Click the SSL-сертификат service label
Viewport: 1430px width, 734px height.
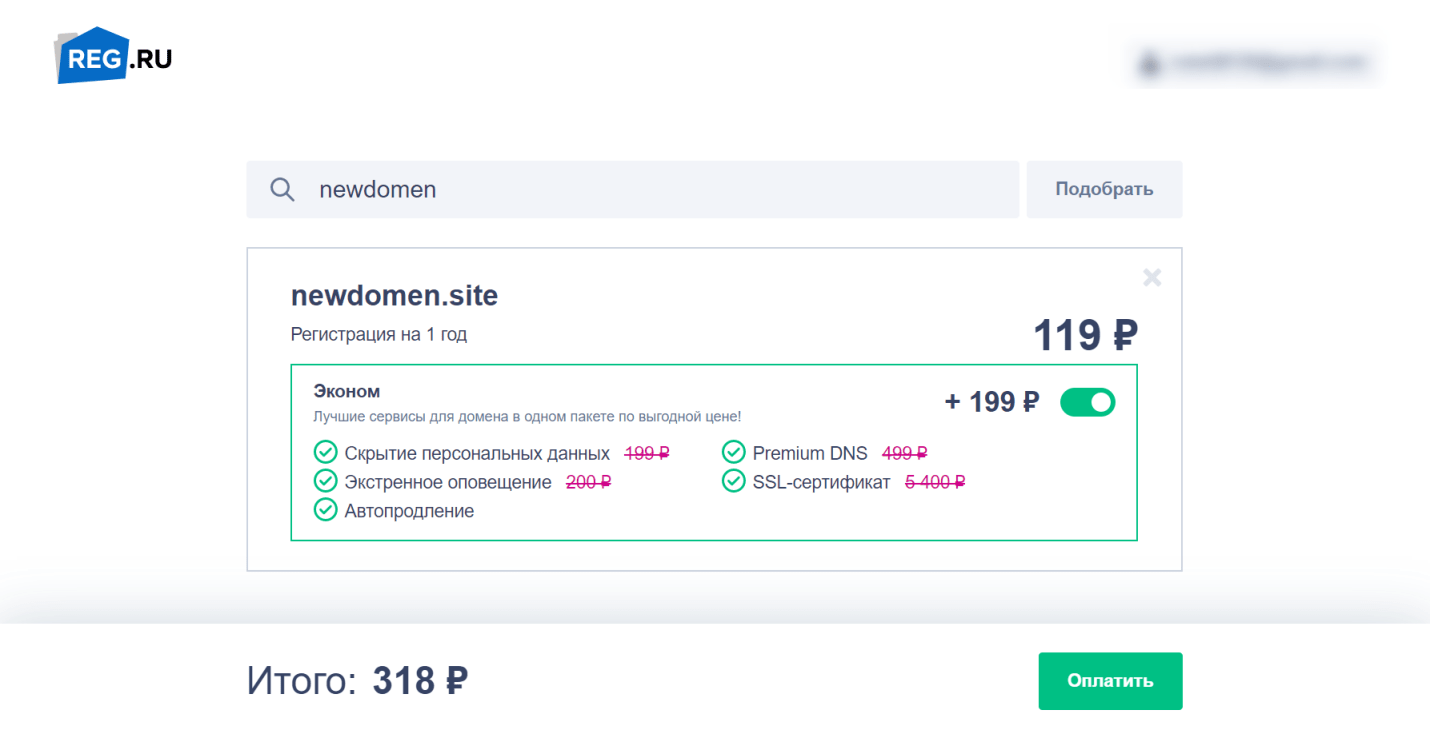(821, 482)
